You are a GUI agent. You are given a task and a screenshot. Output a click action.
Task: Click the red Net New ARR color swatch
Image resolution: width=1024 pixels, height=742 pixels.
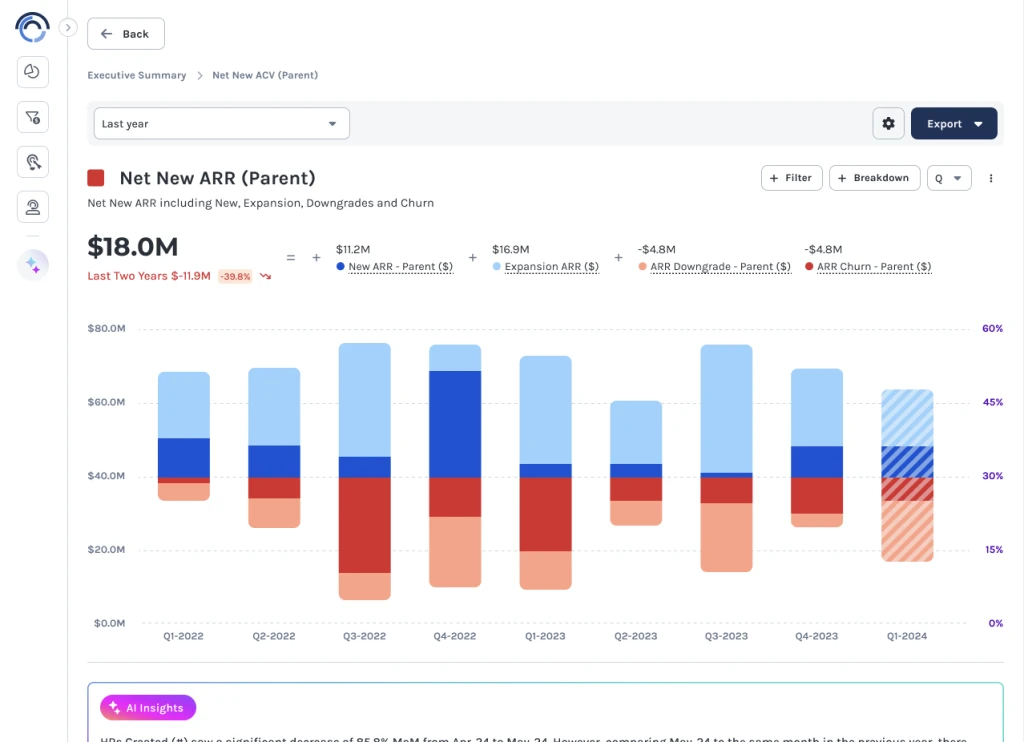[96, 178]
